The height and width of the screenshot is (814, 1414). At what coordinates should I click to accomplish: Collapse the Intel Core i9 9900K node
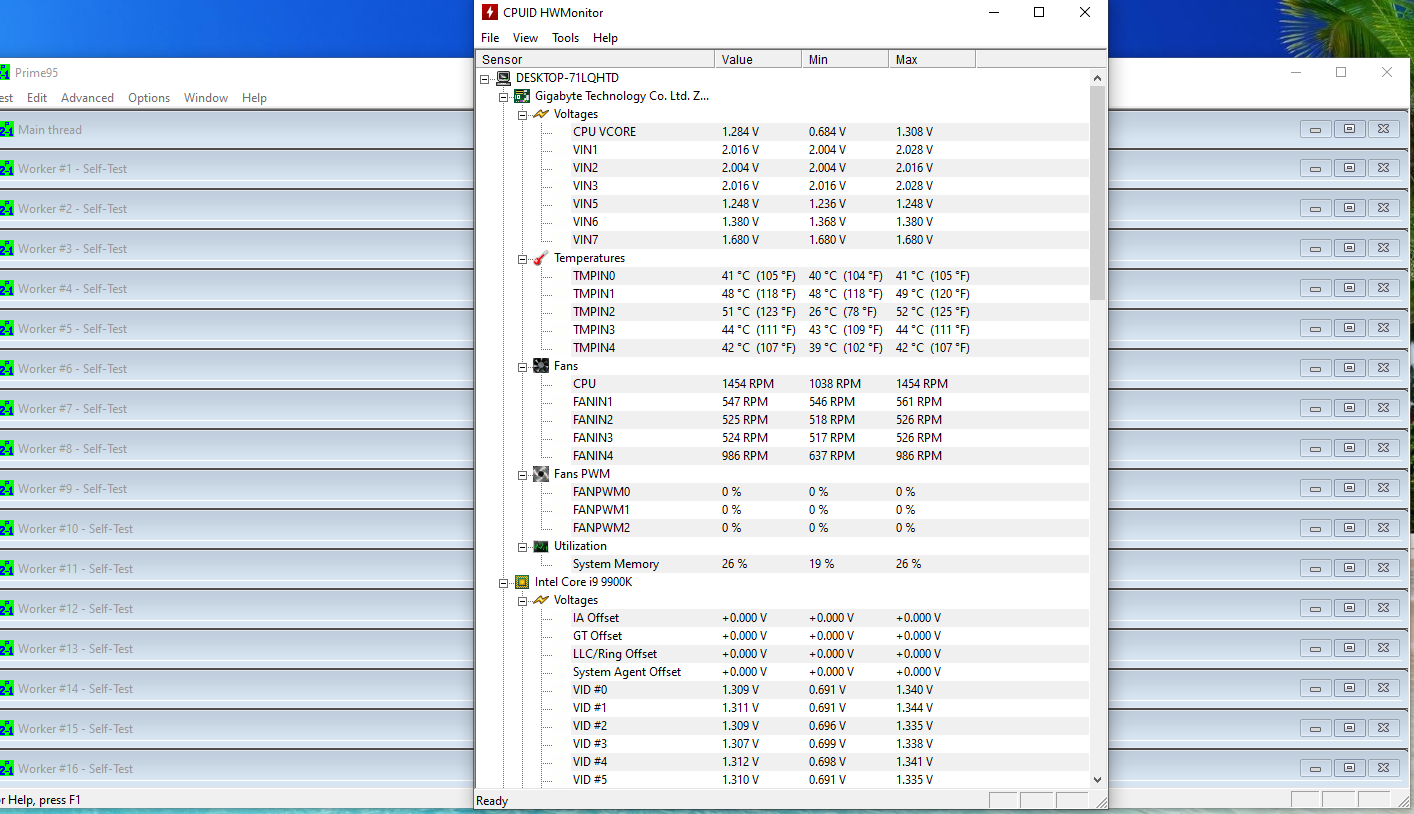(x=504, y=582)
